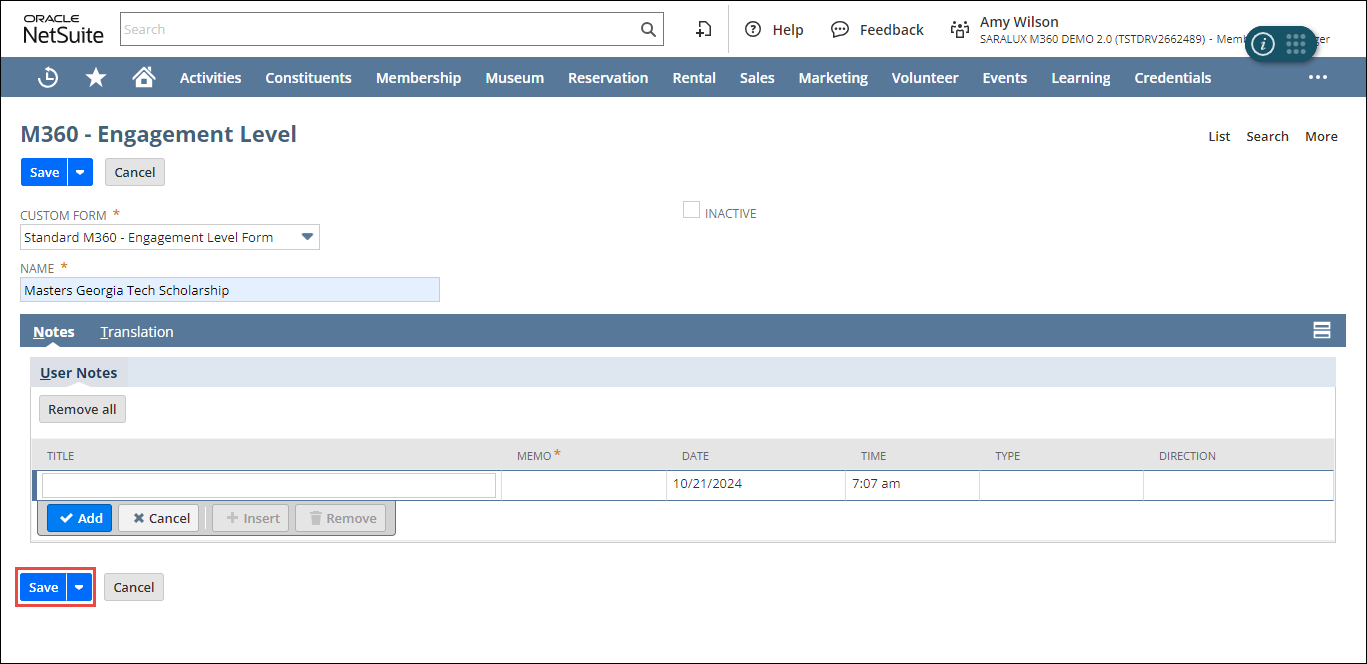Open the Feedback speech bubble icon

tap(840, 30)
